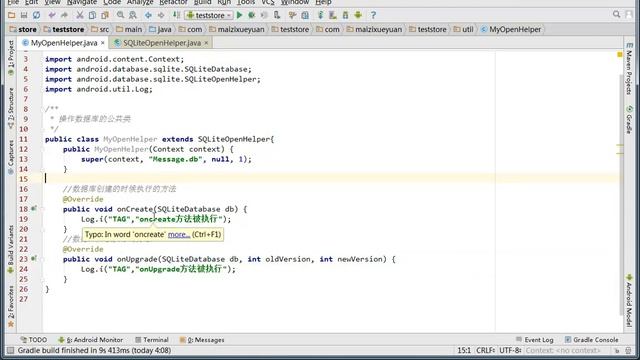The height and width of the screenshot is (360, 640).
Task: Click the search magnifier at top right
Action: (616, 15)
